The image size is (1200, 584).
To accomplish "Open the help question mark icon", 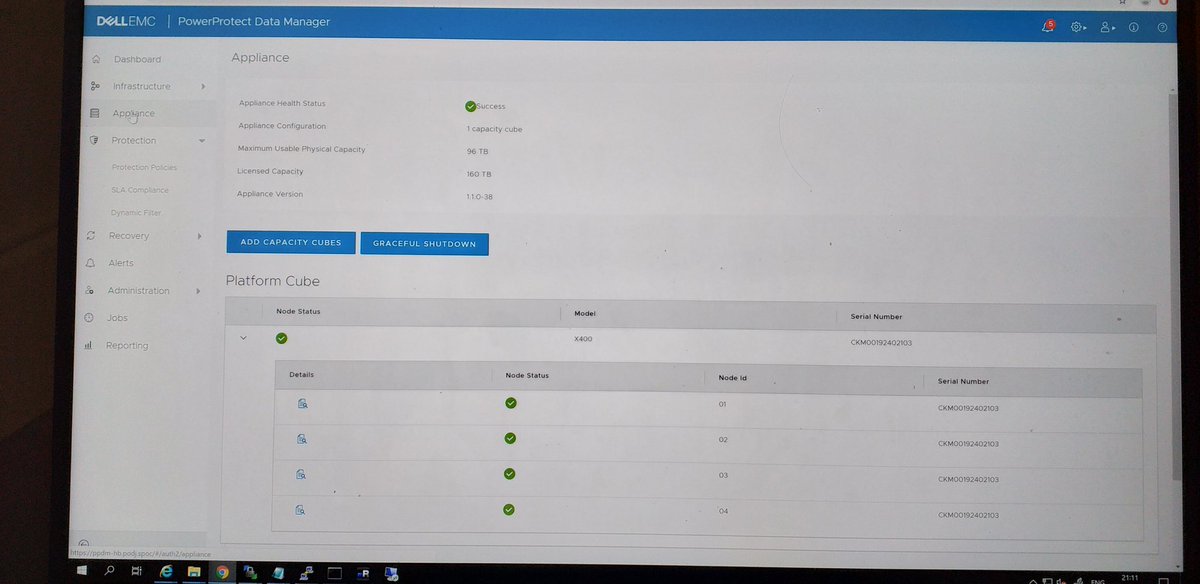I will pos(1162,27).
